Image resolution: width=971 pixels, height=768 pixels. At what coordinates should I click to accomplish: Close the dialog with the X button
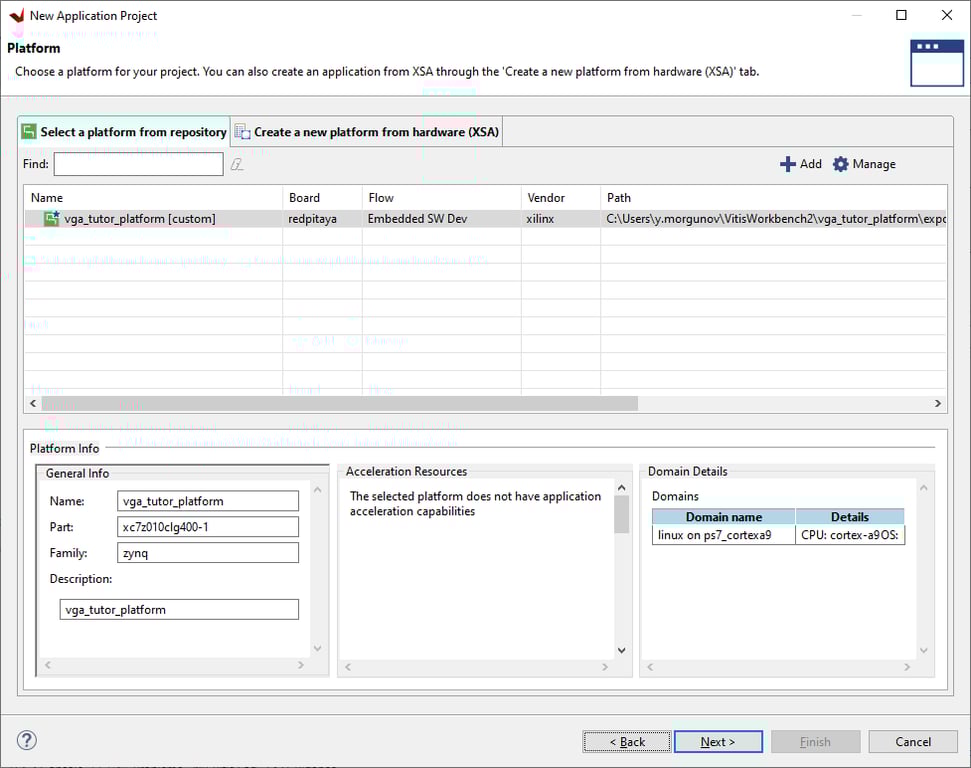pyautogui.click(x=947, y=15)
